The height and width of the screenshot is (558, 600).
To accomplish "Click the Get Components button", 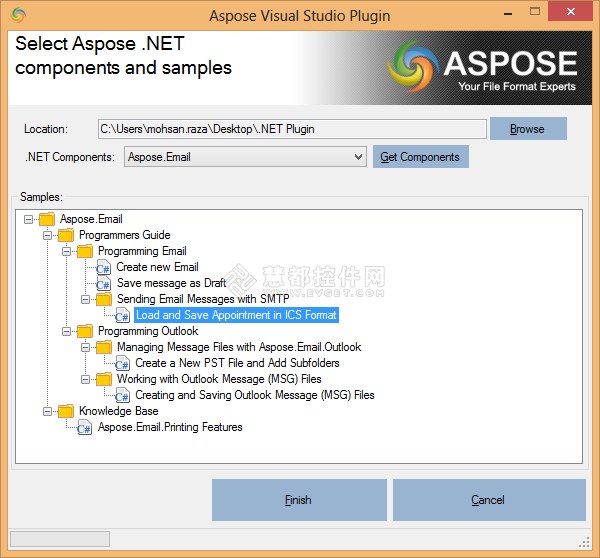I will pyautogui.click(x=421, y=157).
